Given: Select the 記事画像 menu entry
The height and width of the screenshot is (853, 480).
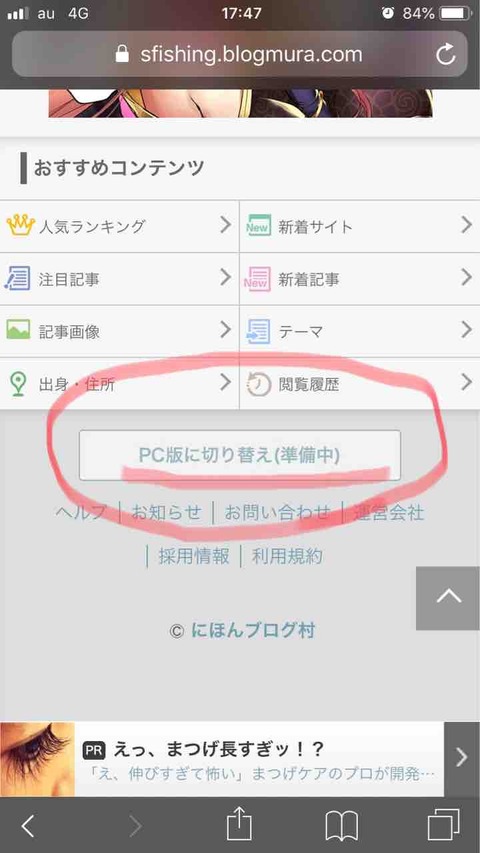Looking at the screenshot, I should coord(119,331).
